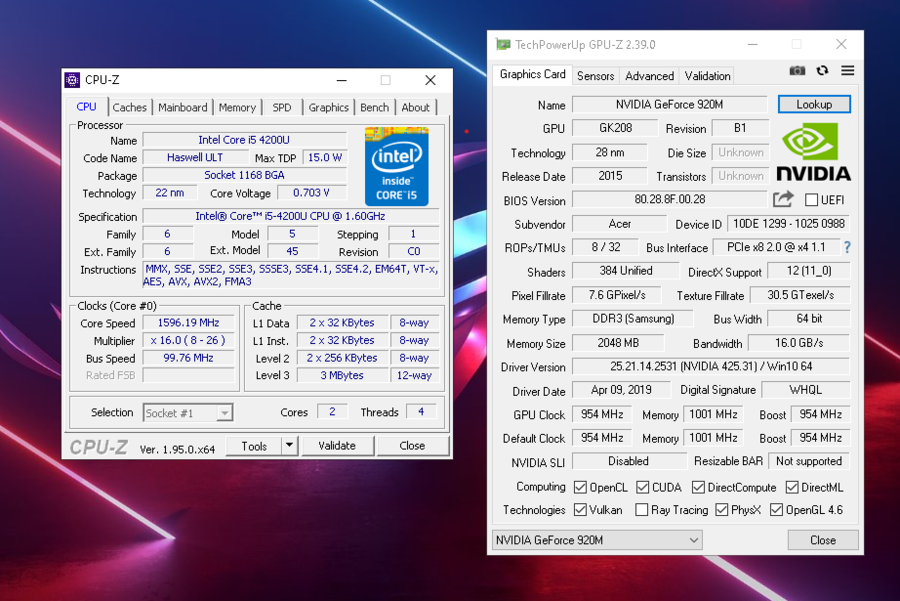Click the Intel Core i5 logo
The image size is (900, 601).
coord(396,165)
